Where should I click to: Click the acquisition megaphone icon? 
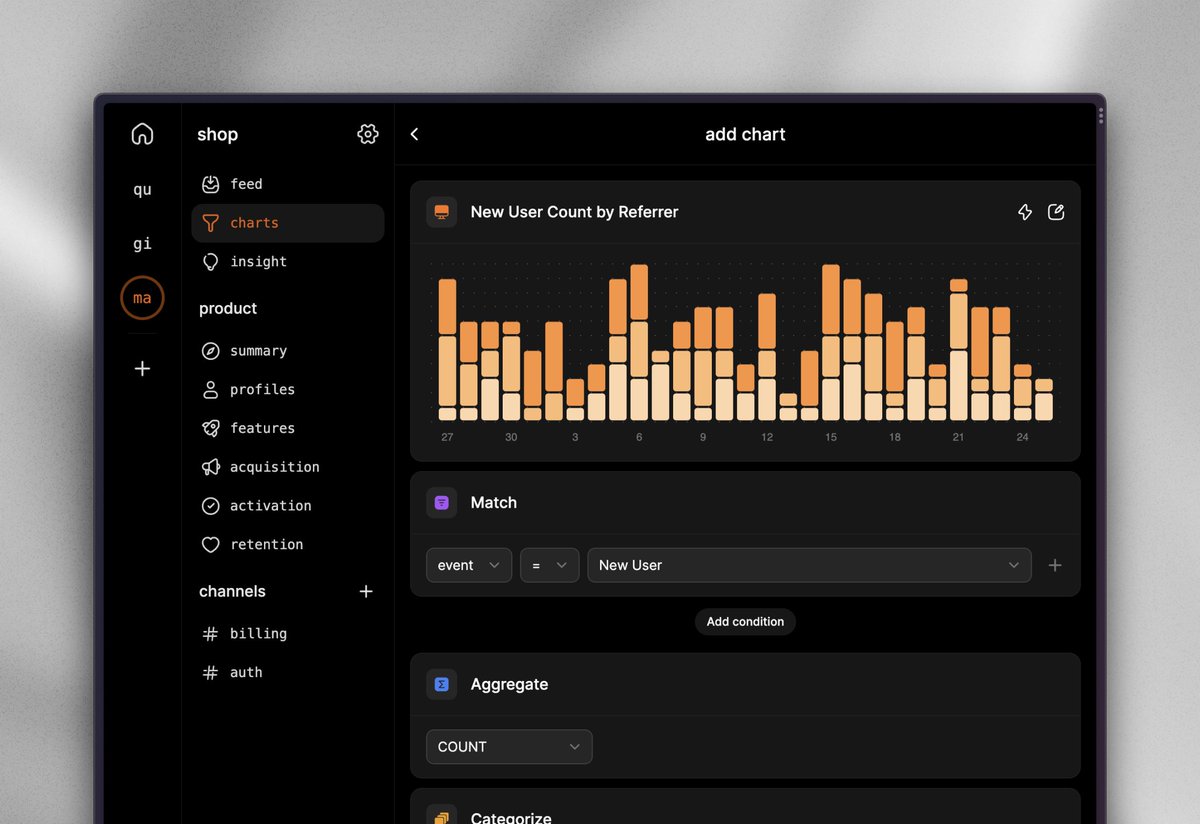tap(210, 467)
